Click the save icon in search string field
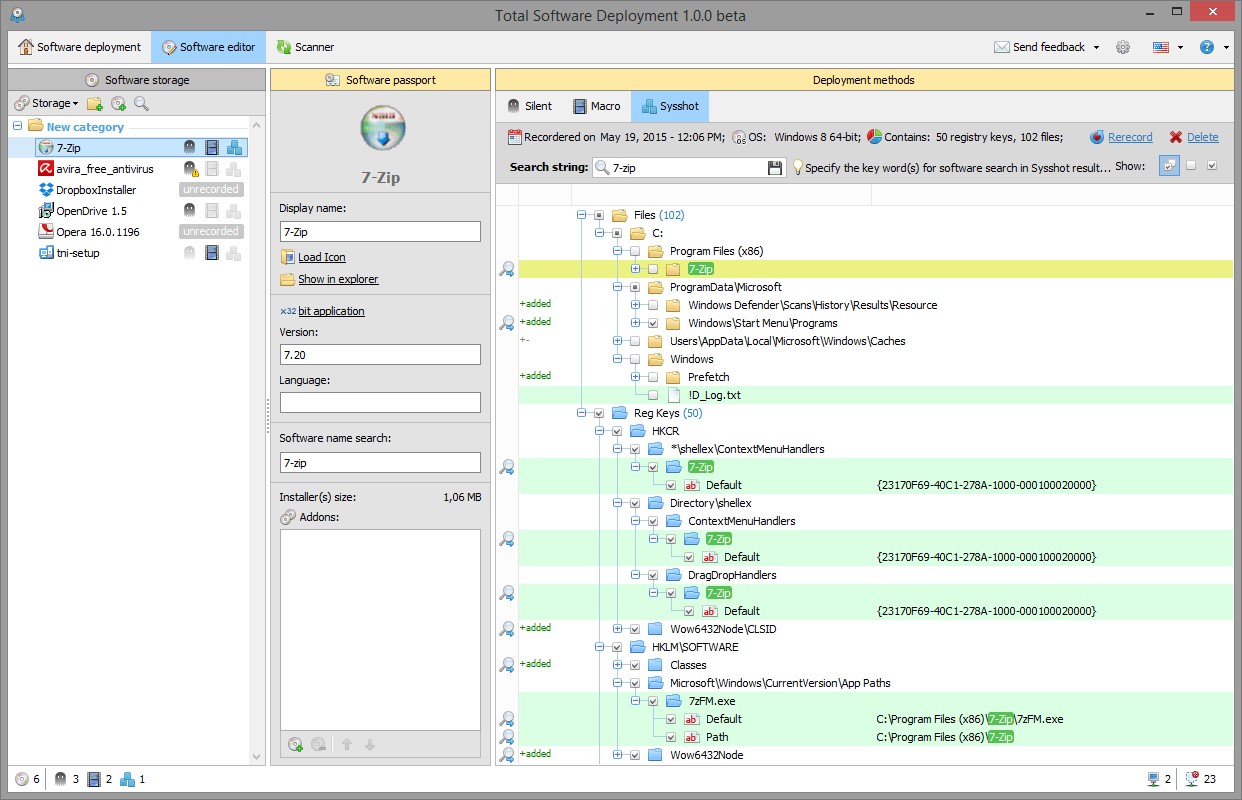The height and width of the screenshot is (800, 1242). pyautogui.click(x=774, y=168)
